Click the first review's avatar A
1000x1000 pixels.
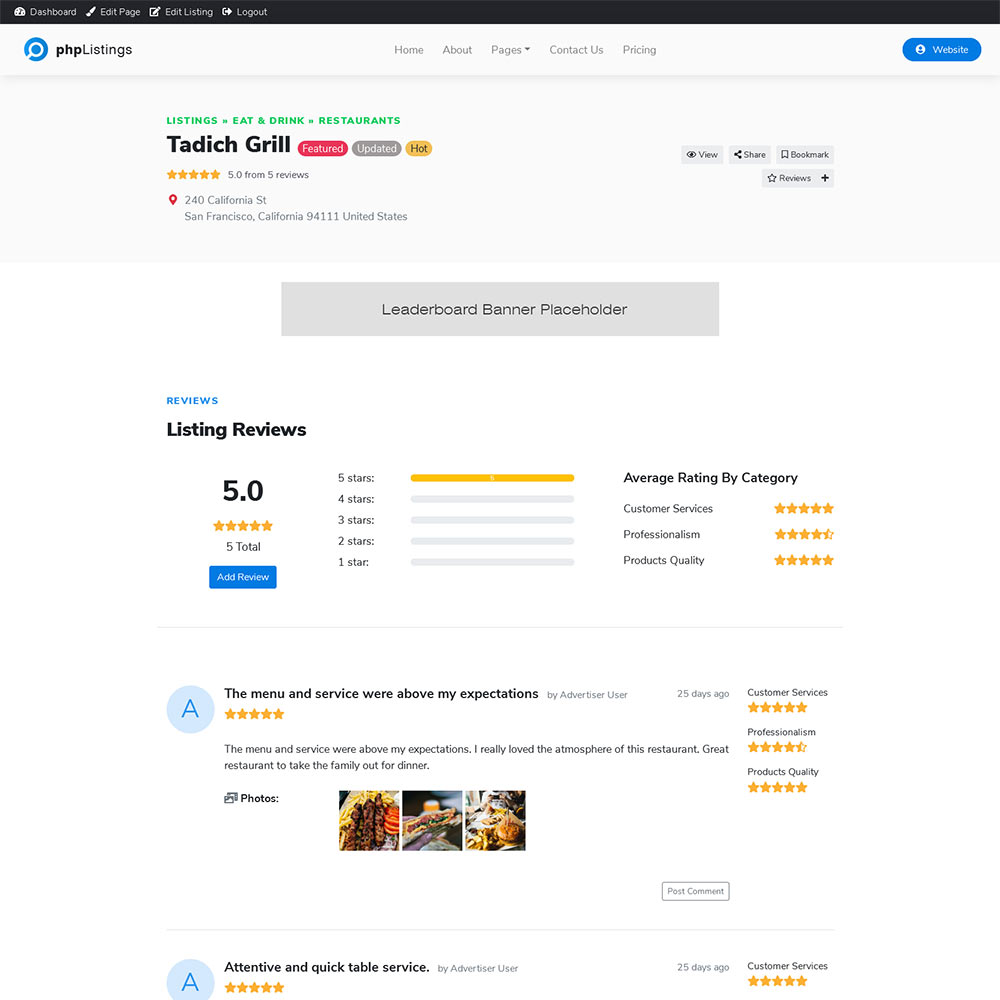pos(190,709)
